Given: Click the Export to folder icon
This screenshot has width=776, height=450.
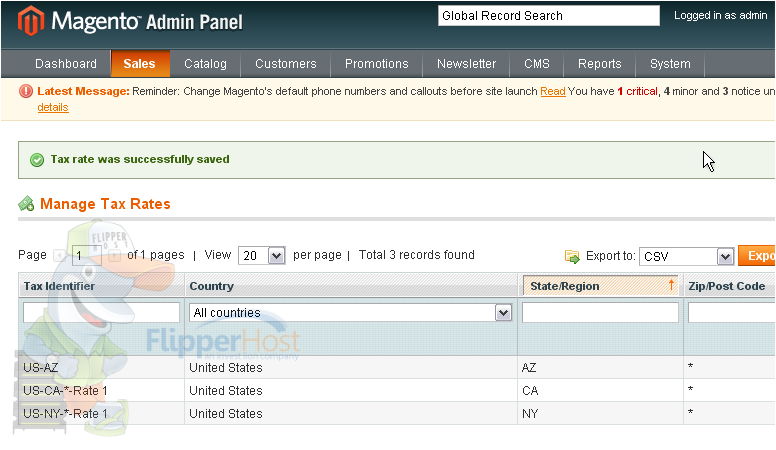Looking at the screenshot, I should (572, 256).
